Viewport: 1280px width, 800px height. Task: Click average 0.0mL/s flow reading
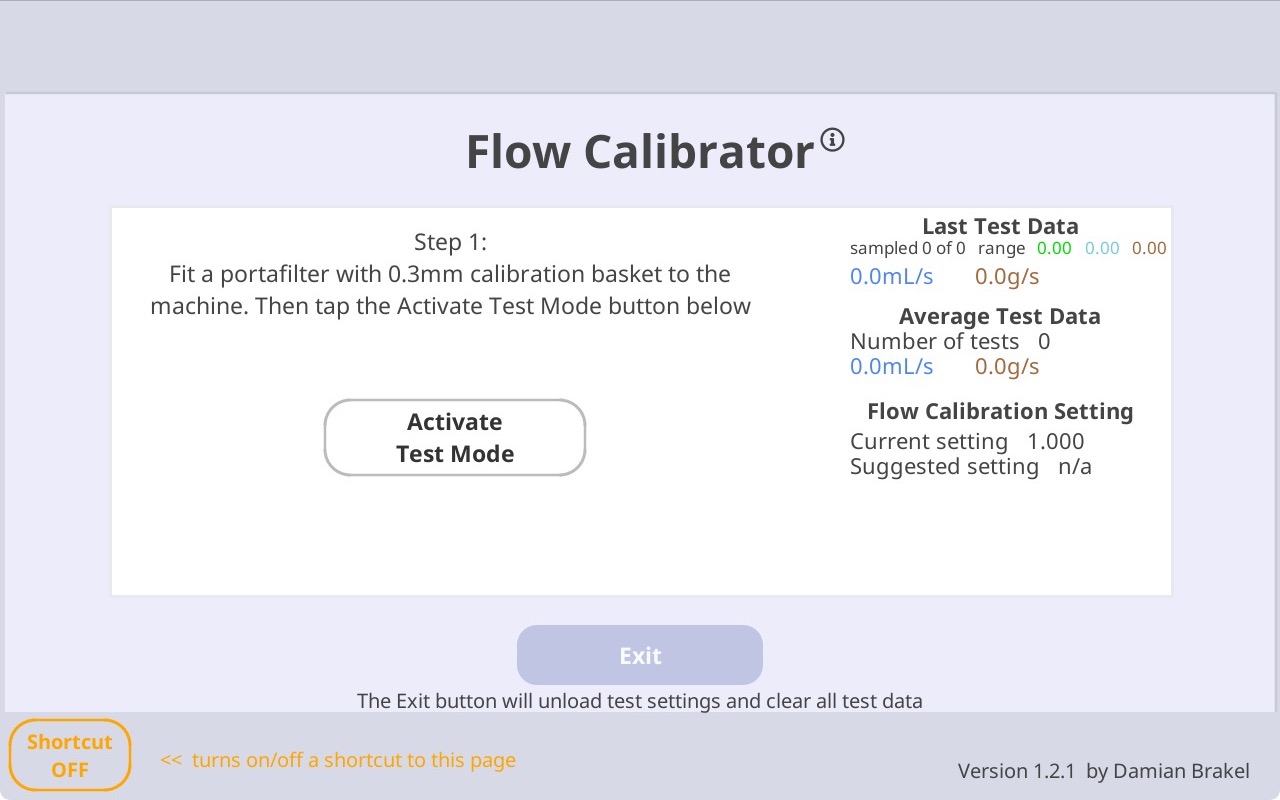click(892, 367)
